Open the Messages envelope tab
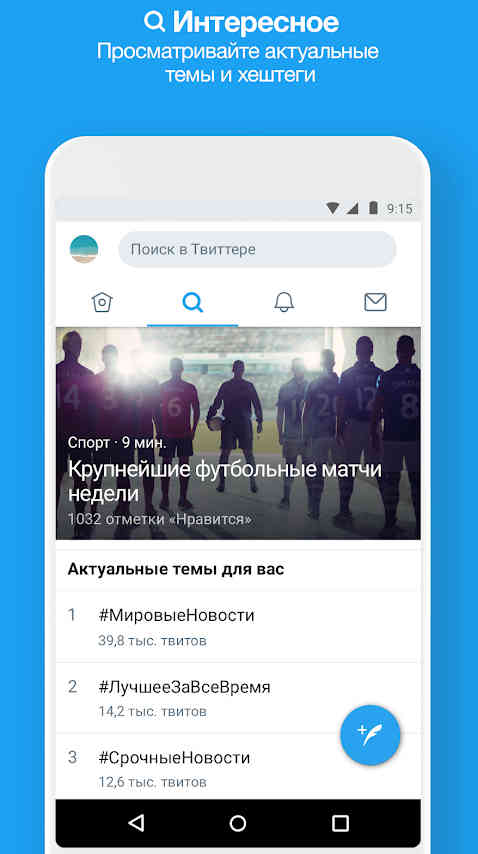 pos(375,302)
